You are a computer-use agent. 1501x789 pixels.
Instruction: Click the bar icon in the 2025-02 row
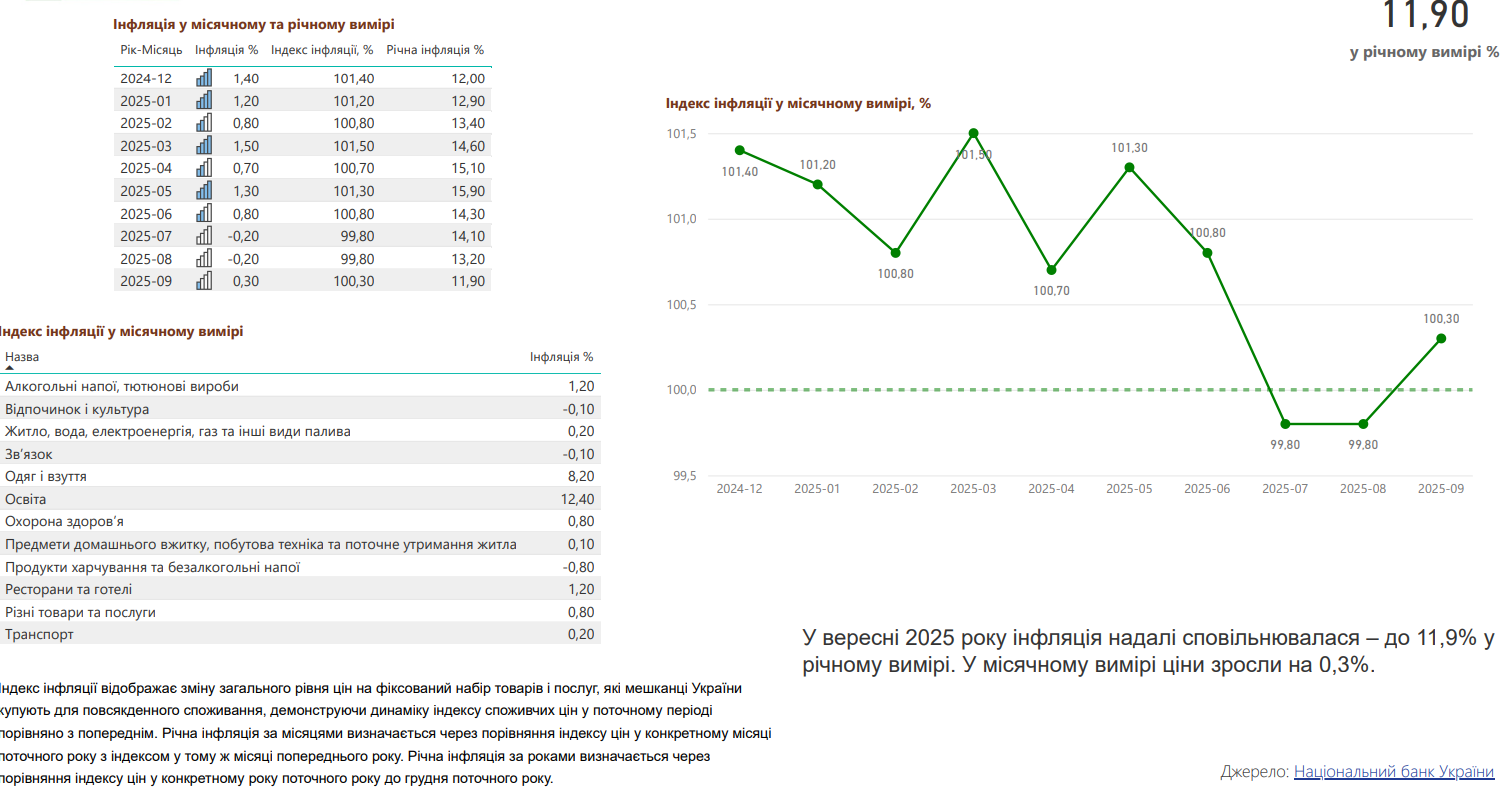(204, 123)
